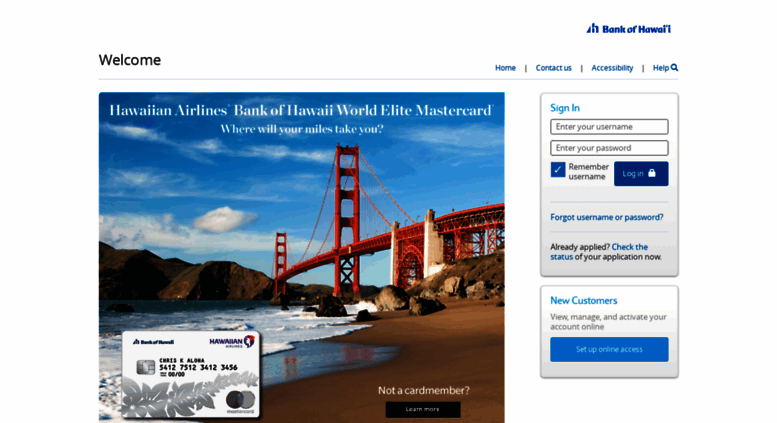Open the Help navigation link
The image size is (777, 423).
(661, 68)
